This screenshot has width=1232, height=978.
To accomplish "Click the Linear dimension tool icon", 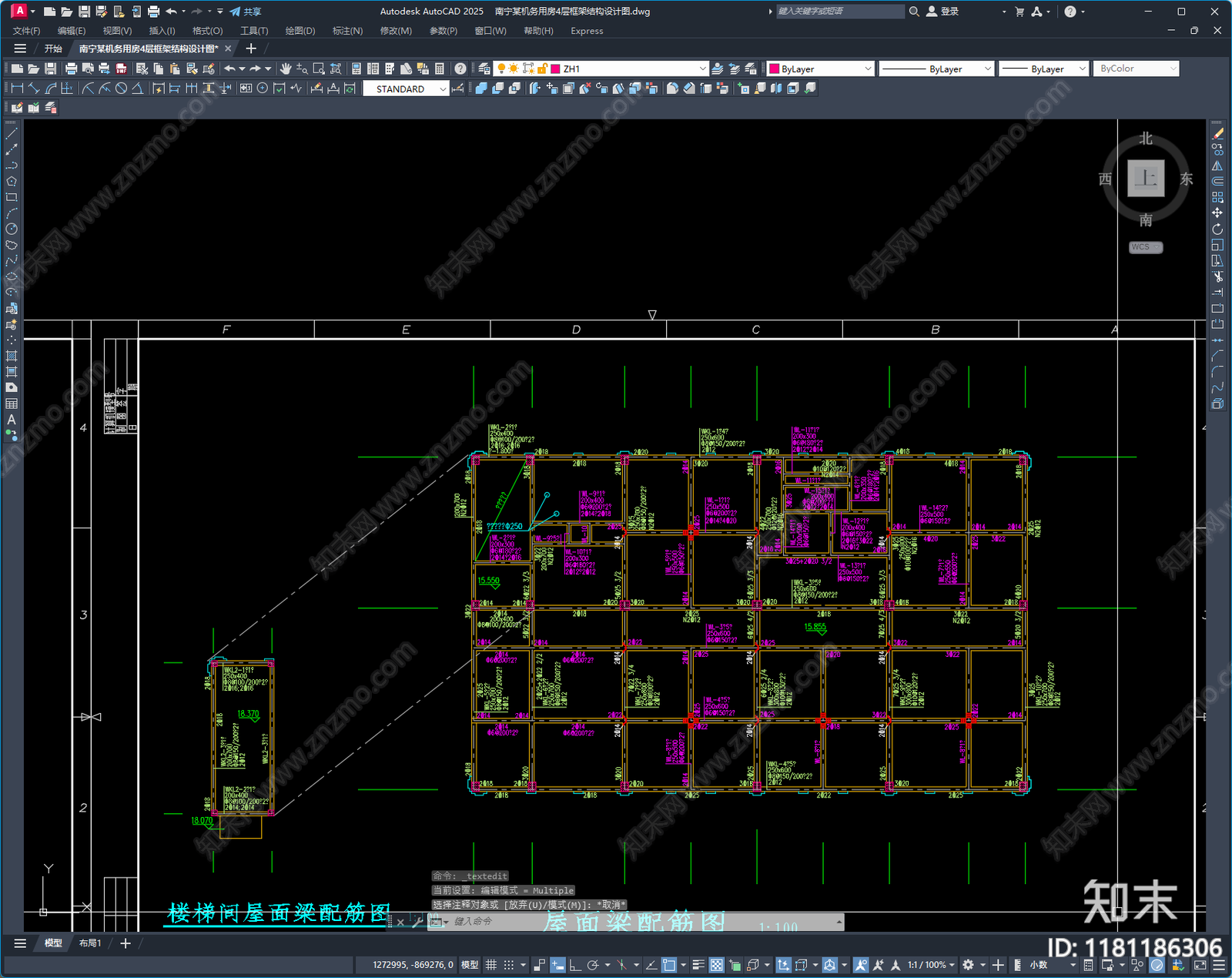I will point(17,89).
